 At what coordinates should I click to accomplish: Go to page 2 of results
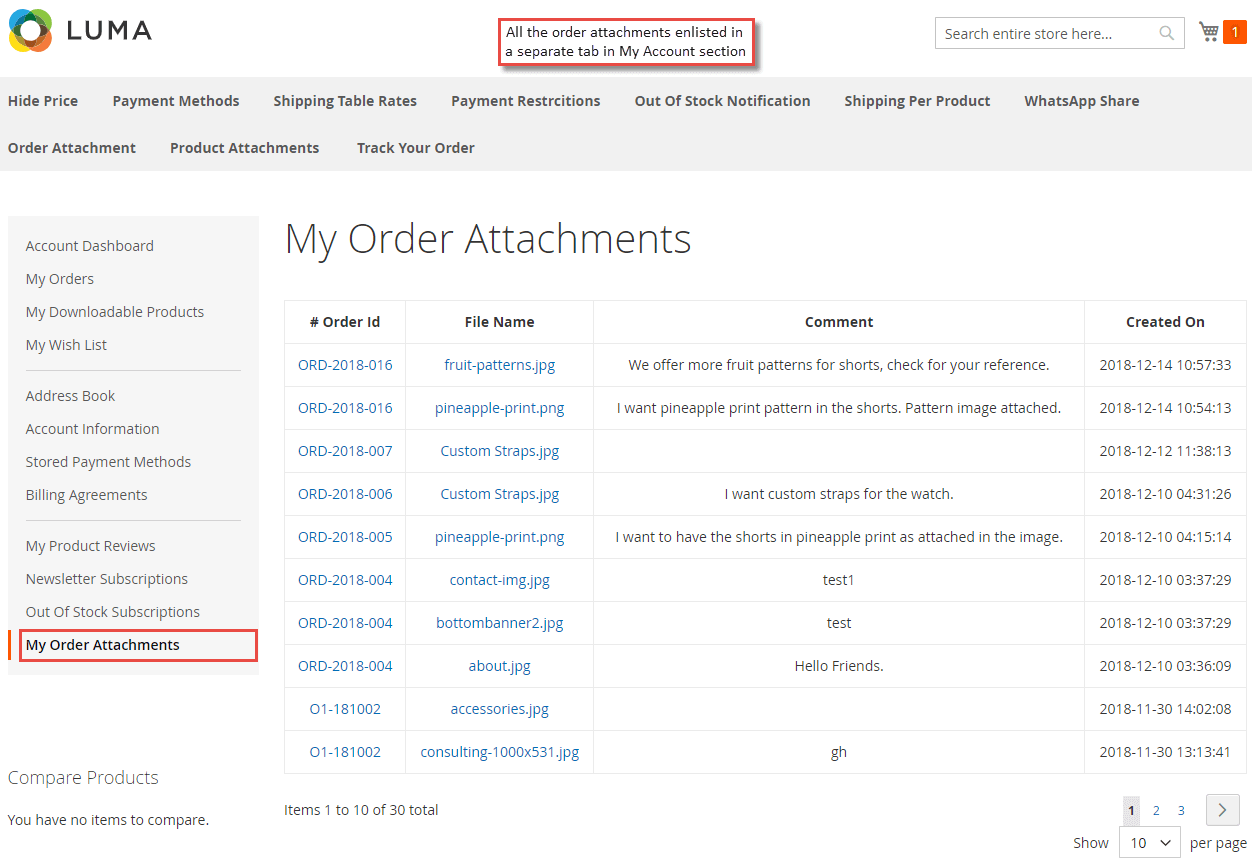coord(1156,811)
